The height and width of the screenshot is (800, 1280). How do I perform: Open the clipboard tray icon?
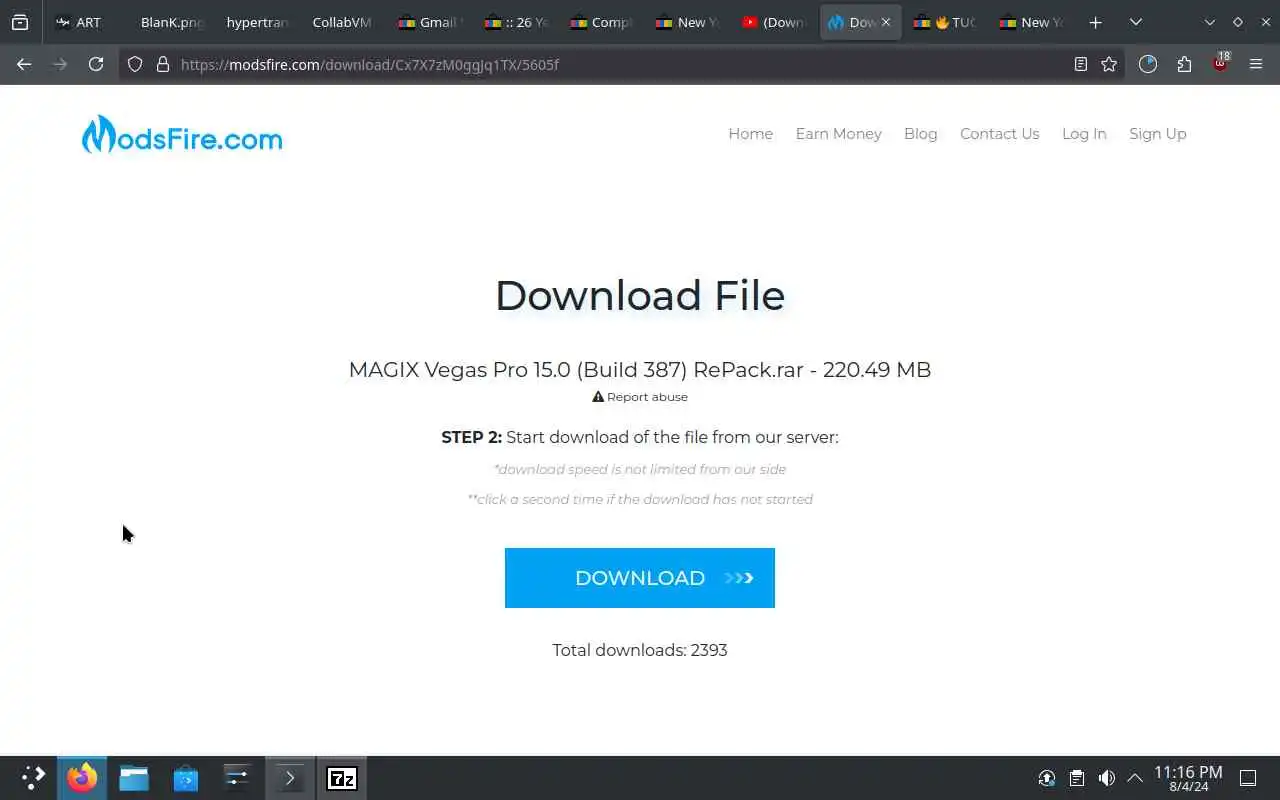point(1077,778)
